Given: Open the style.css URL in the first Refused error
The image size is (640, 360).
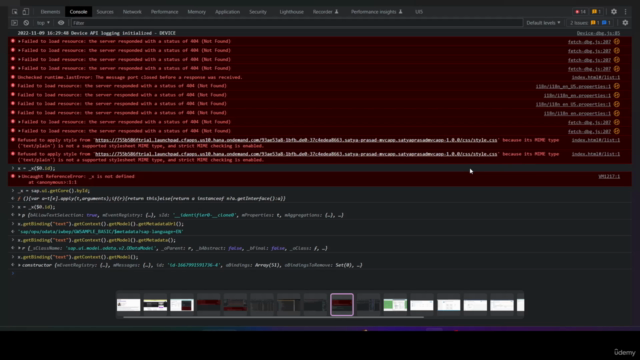Looking at the screenshot, I should (x=296, y=140).
